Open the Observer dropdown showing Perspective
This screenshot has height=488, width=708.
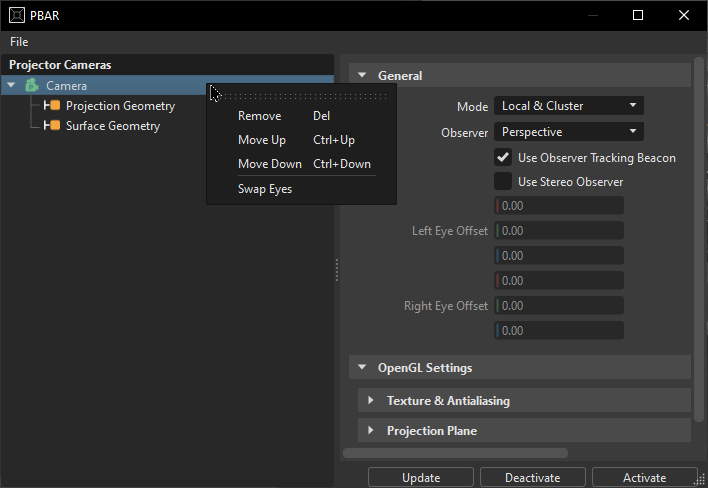pyautogui.click(x=569, y=132)
